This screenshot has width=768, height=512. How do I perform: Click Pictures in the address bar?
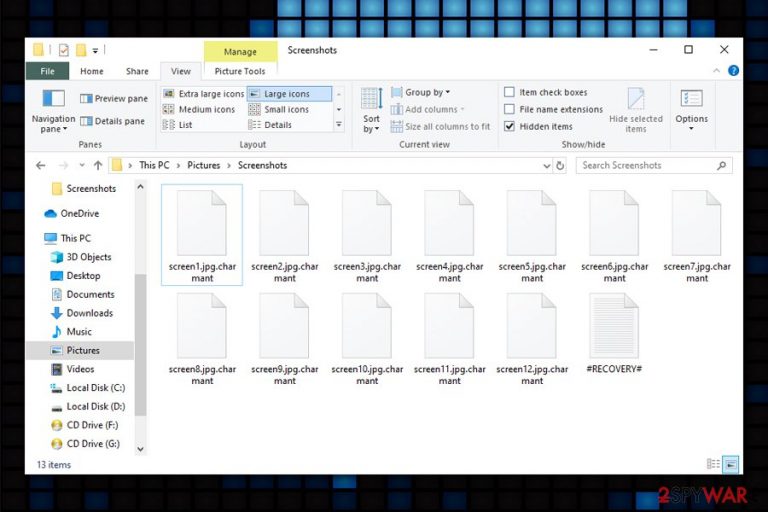tap(204, 166)
